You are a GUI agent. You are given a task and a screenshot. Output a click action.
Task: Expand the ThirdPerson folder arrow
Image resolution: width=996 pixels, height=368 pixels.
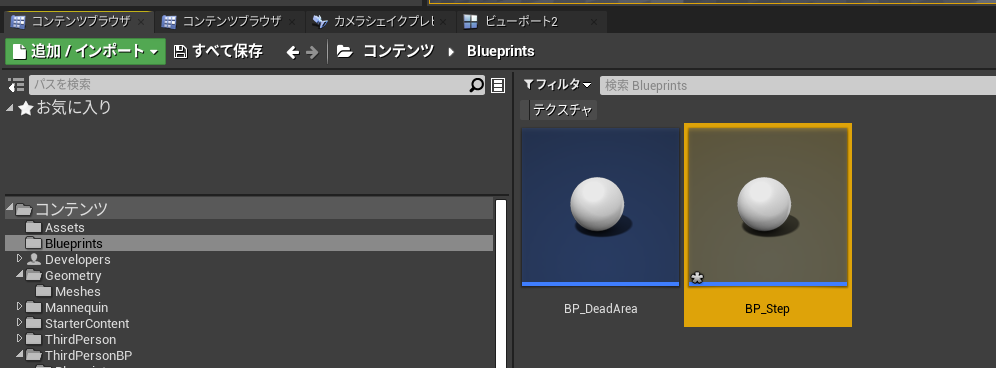pos(20,338)
